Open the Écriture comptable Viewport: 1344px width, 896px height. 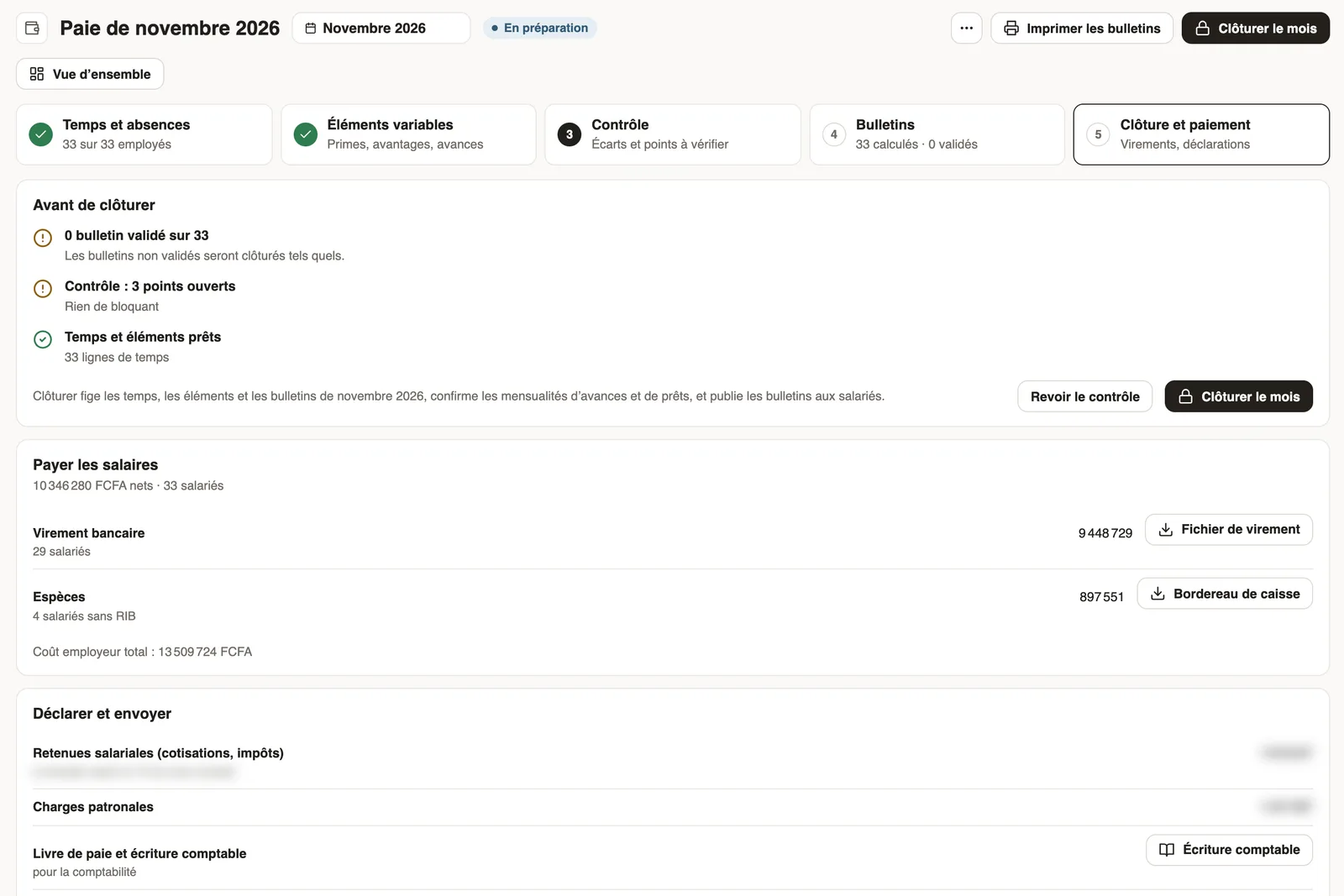point(1230,850)
